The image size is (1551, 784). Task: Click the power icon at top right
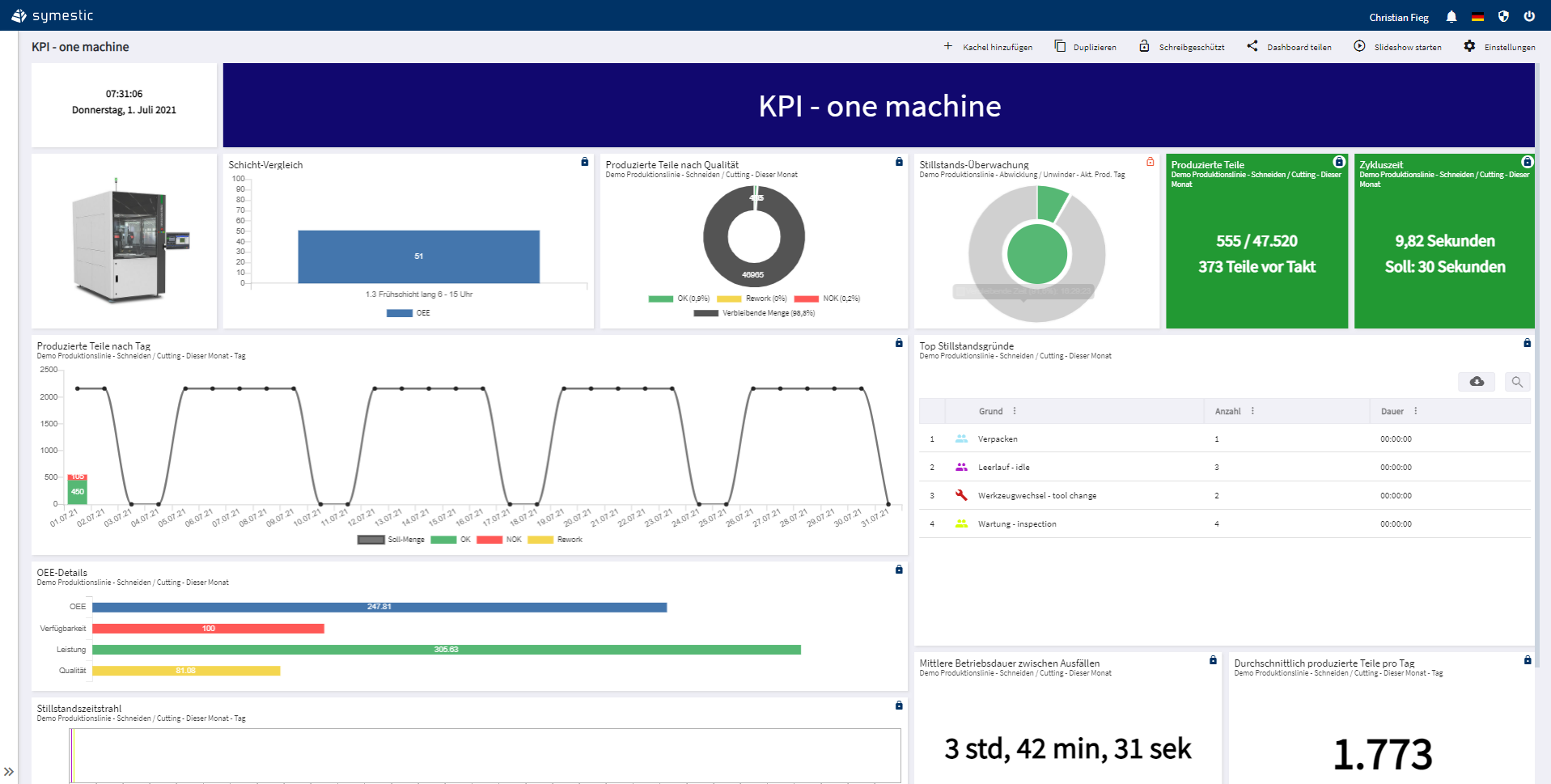pyautogui.click(x=1530, y=15)
